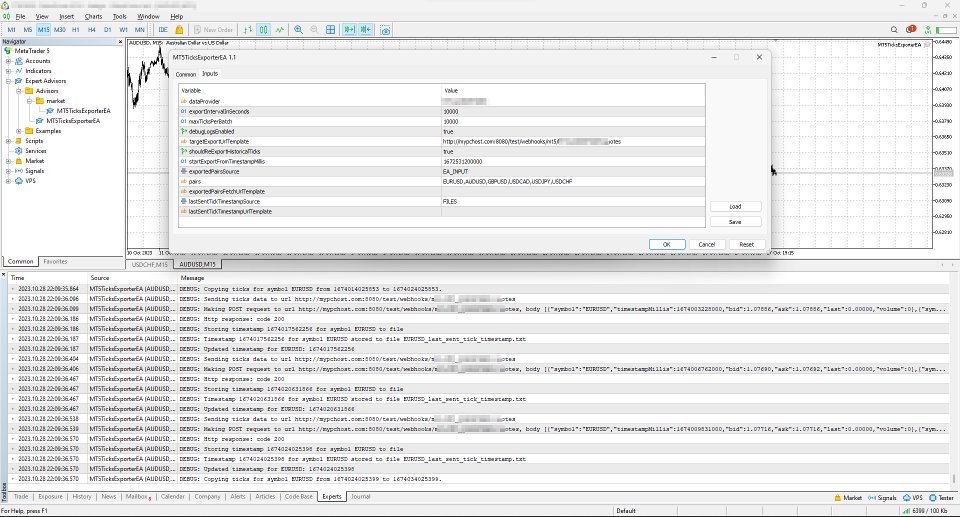This screenshot has width=960, height=517.
Task: Click the Indicators icon in Navigator
Action: point(19,71)
